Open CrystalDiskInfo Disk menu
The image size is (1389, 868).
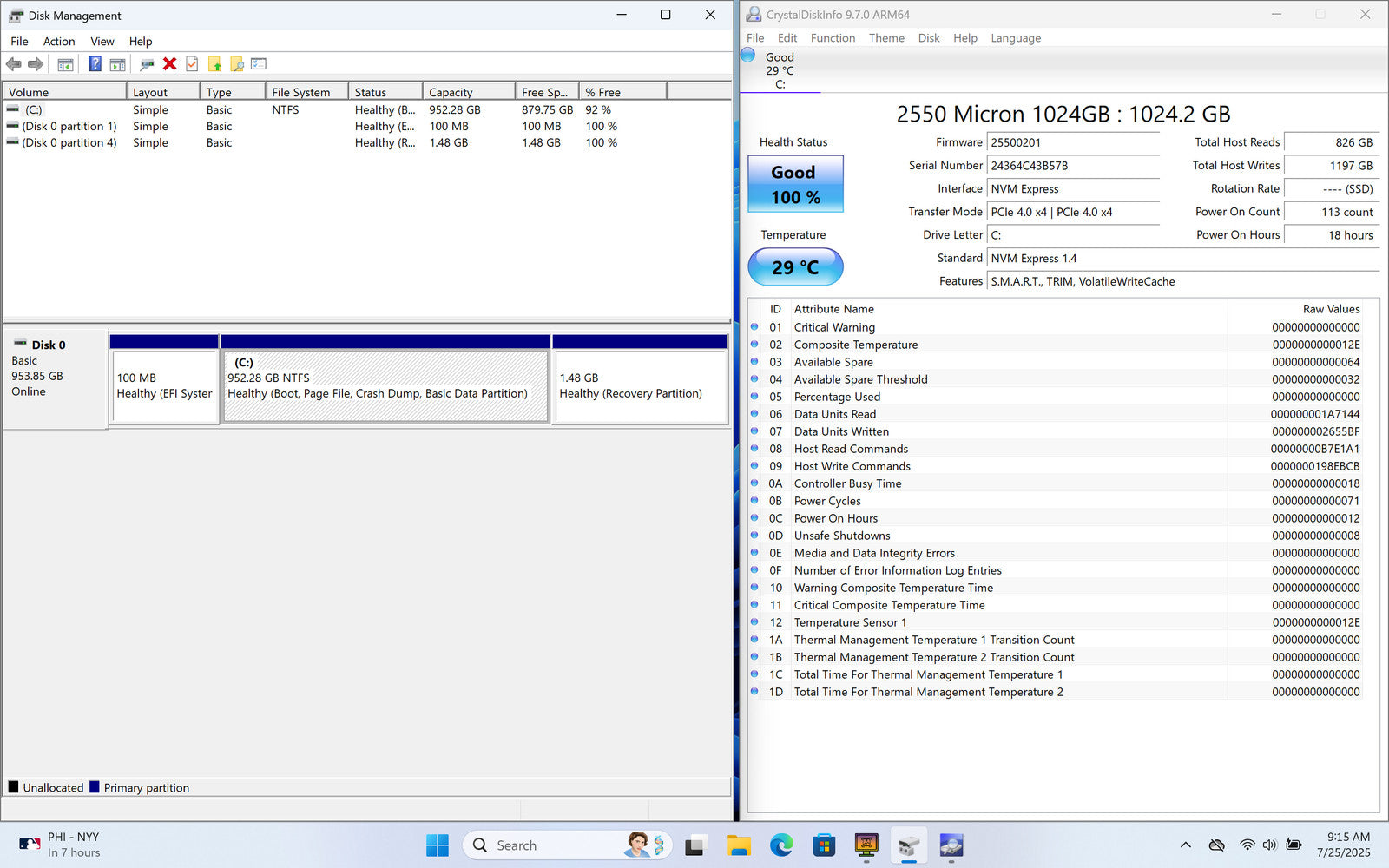929,38
